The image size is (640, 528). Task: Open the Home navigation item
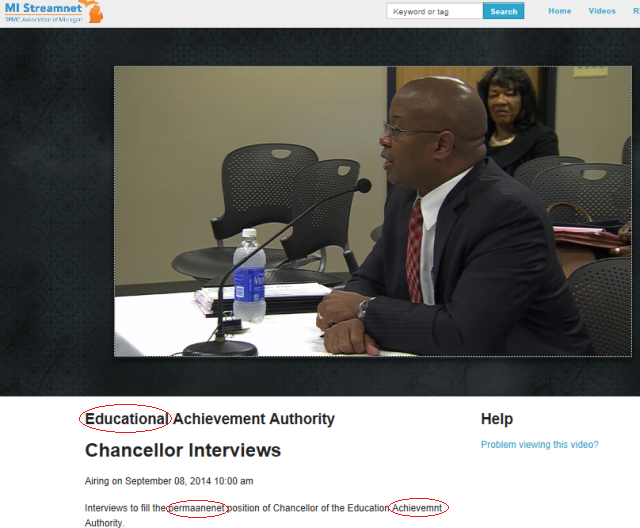click(560, 11)
